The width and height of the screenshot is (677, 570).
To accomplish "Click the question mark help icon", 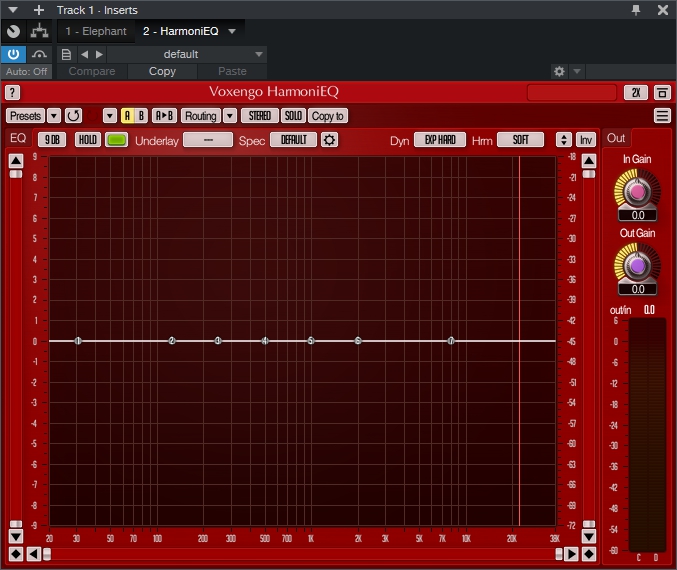I will coord(13,93).
